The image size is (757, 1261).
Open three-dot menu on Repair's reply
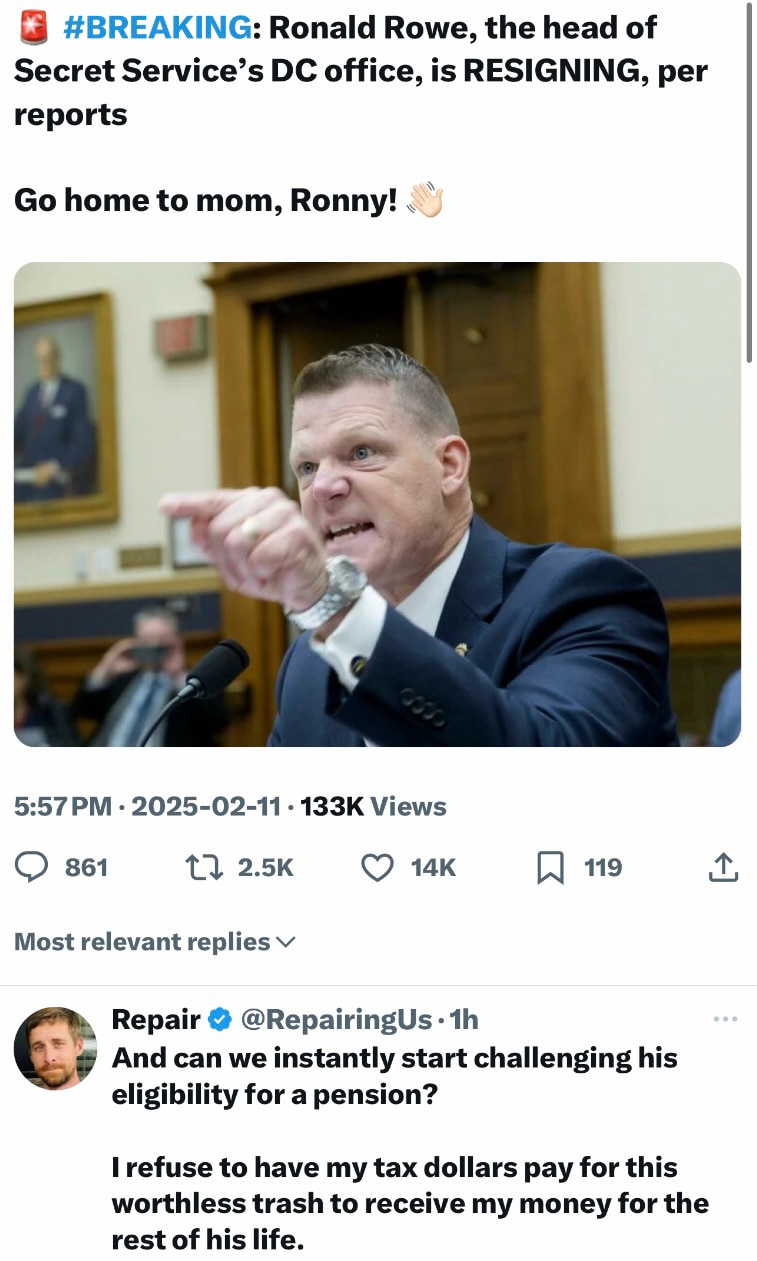coord(725,1019)
